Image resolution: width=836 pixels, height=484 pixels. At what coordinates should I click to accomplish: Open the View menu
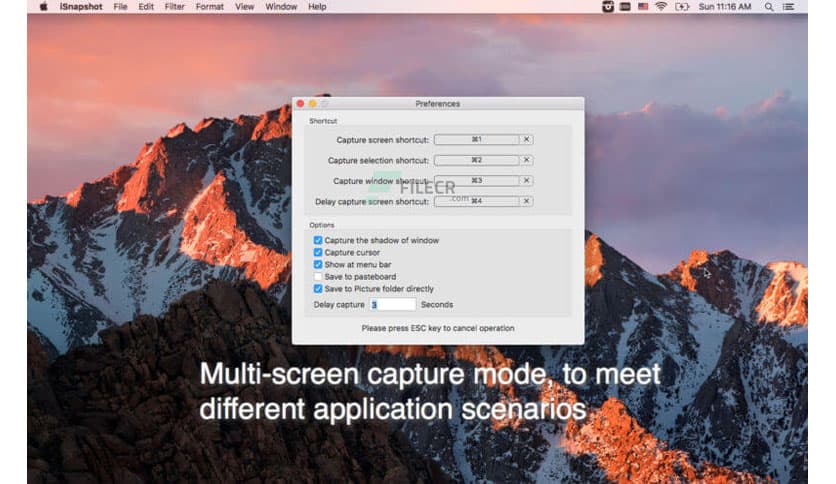pyautogui.click(x=245, y=7)
